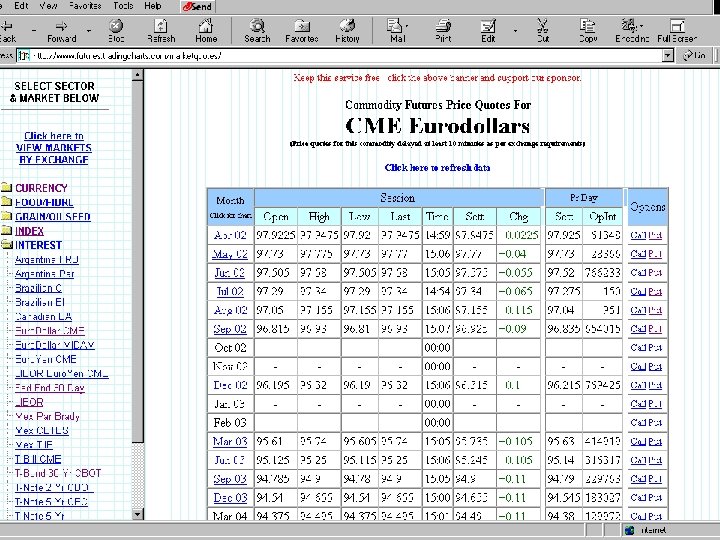Open Call options for Apr 02
Screen dimensions: 720x540
[638, 235]
